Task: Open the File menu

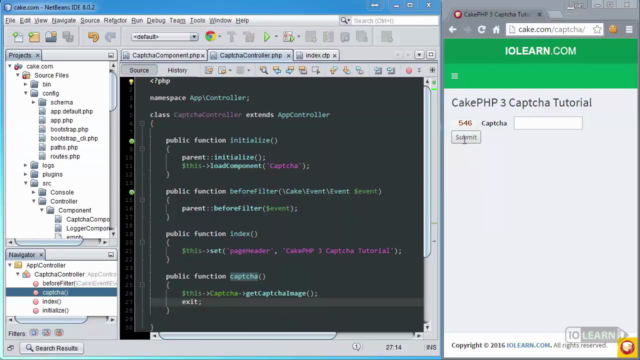Action: (10, 20)
